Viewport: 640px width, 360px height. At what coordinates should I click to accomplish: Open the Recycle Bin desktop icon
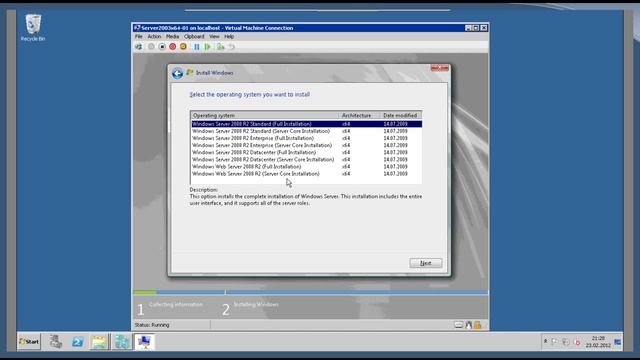point(33,28)
